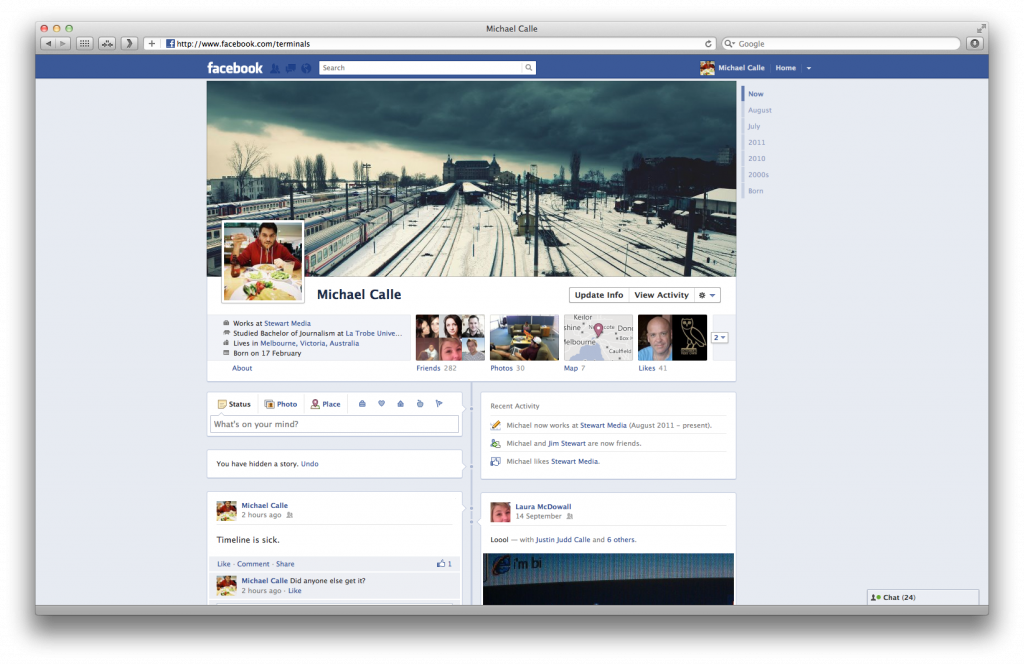Open the Chat (24) bar

(923, 597)
